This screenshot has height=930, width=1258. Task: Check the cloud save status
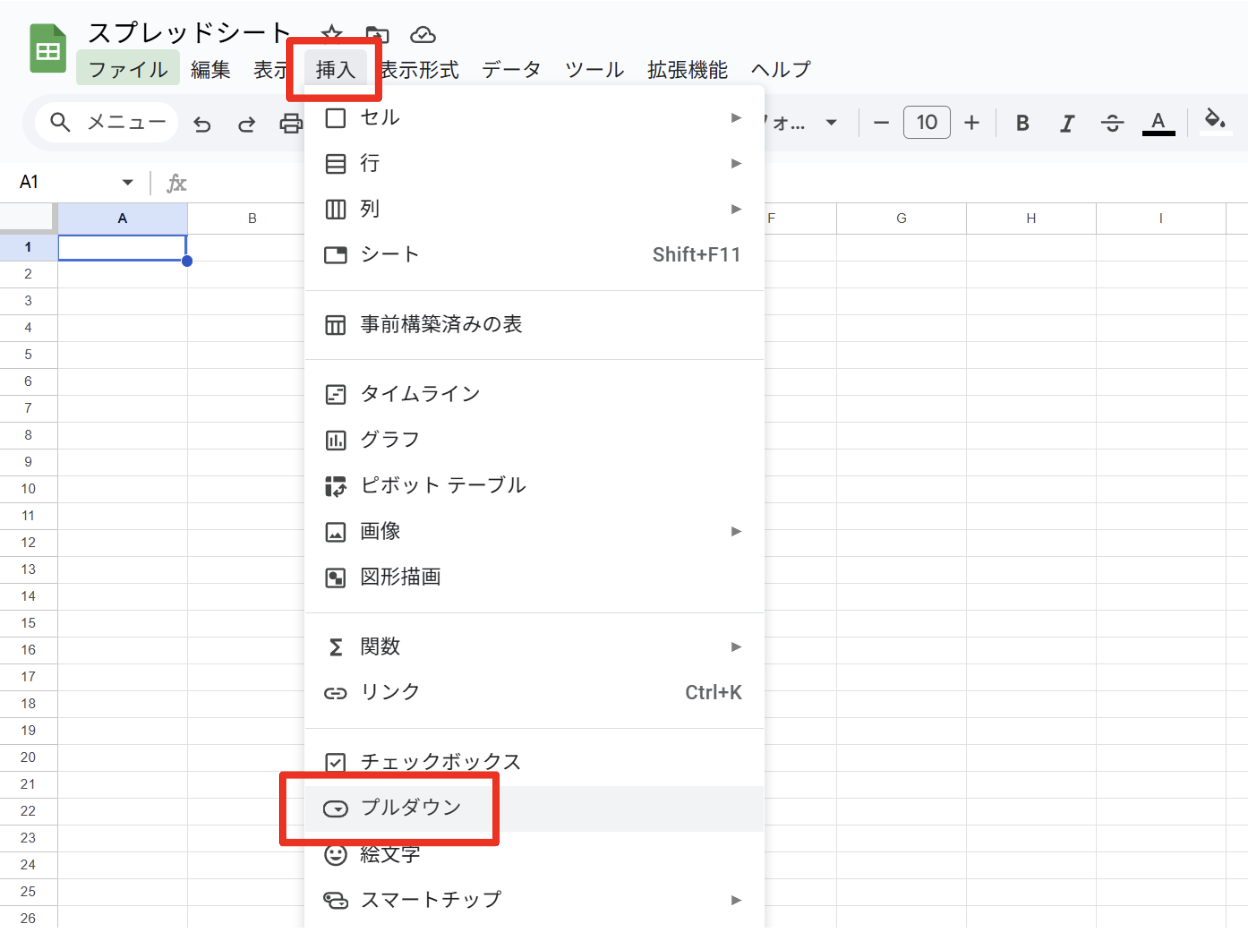point(423,32)
